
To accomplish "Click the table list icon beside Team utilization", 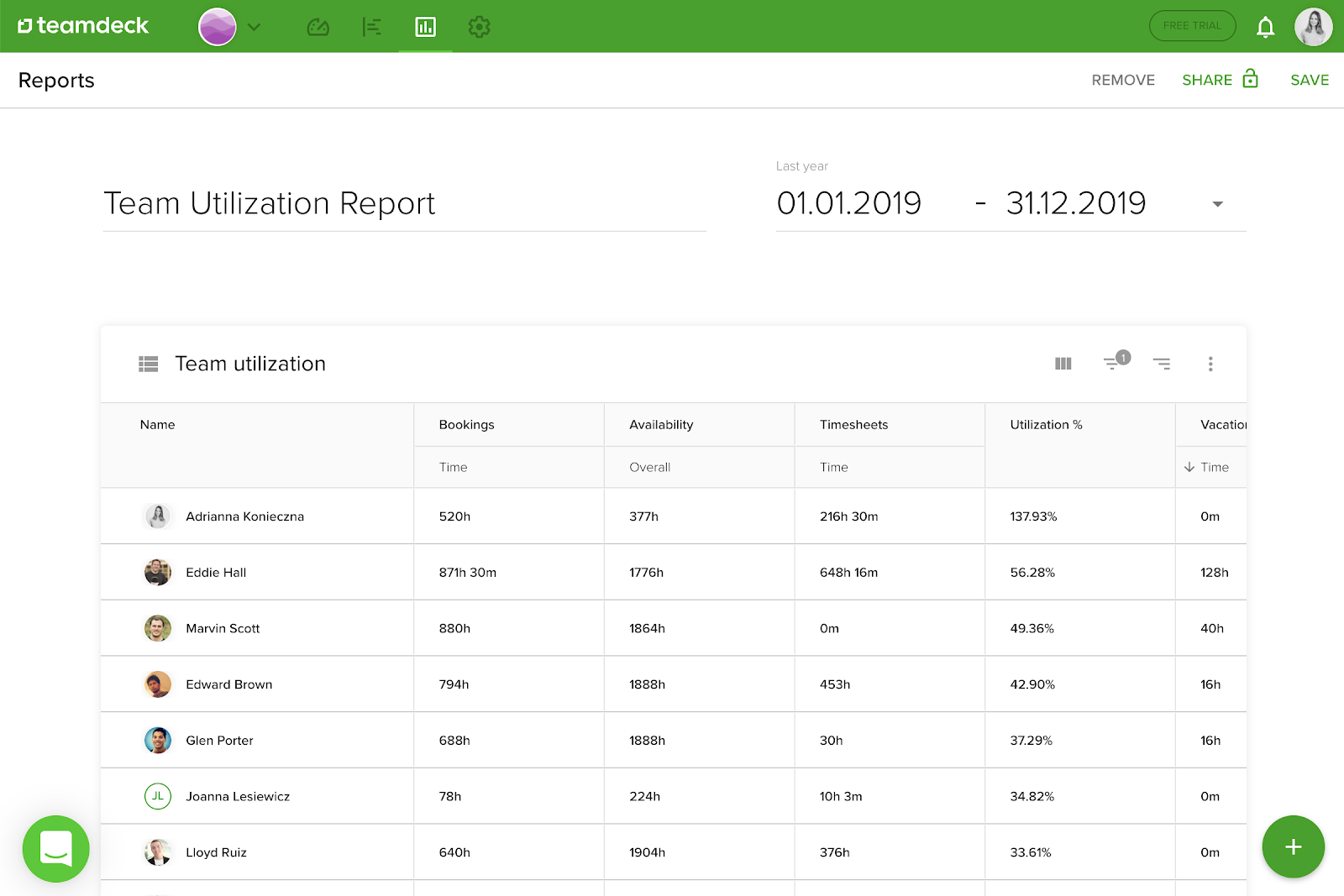I will point(149,364).
